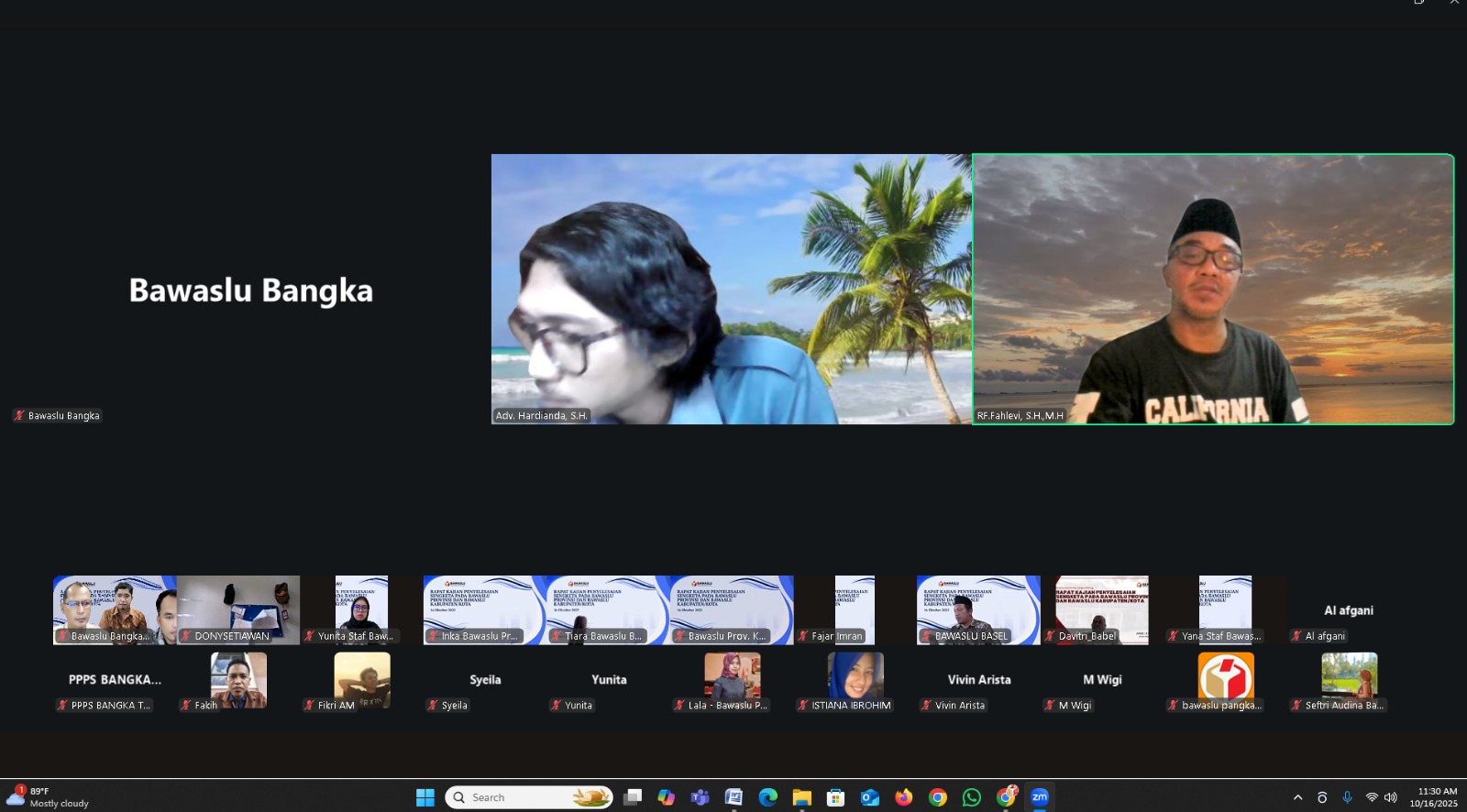Screen dimensions: 1467x812
Task: Open Microsoft Store taskbar icon
Action: (835, 797)
